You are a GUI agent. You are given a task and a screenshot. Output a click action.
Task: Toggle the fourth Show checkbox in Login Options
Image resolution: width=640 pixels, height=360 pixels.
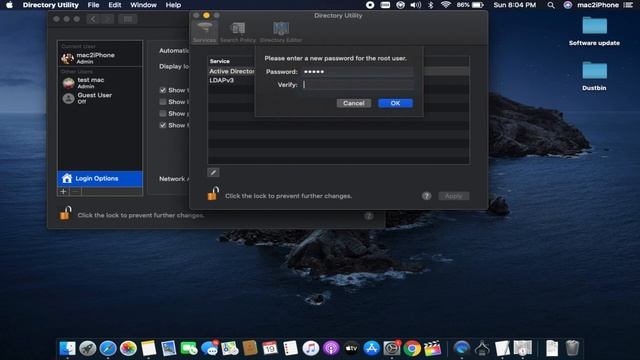(163, 125)
